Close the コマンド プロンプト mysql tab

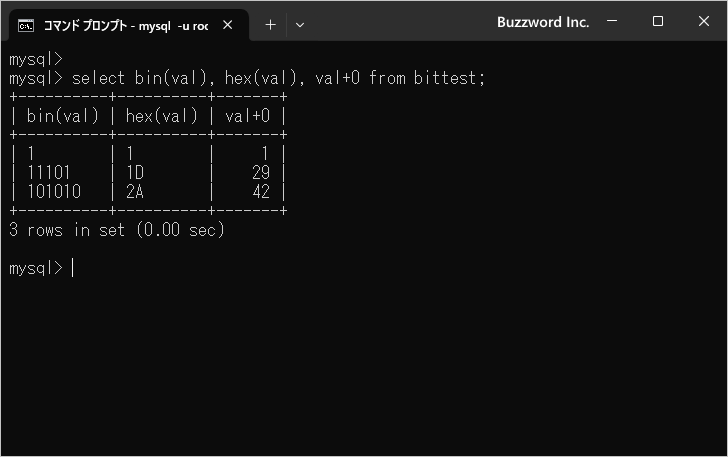[228, 25]
